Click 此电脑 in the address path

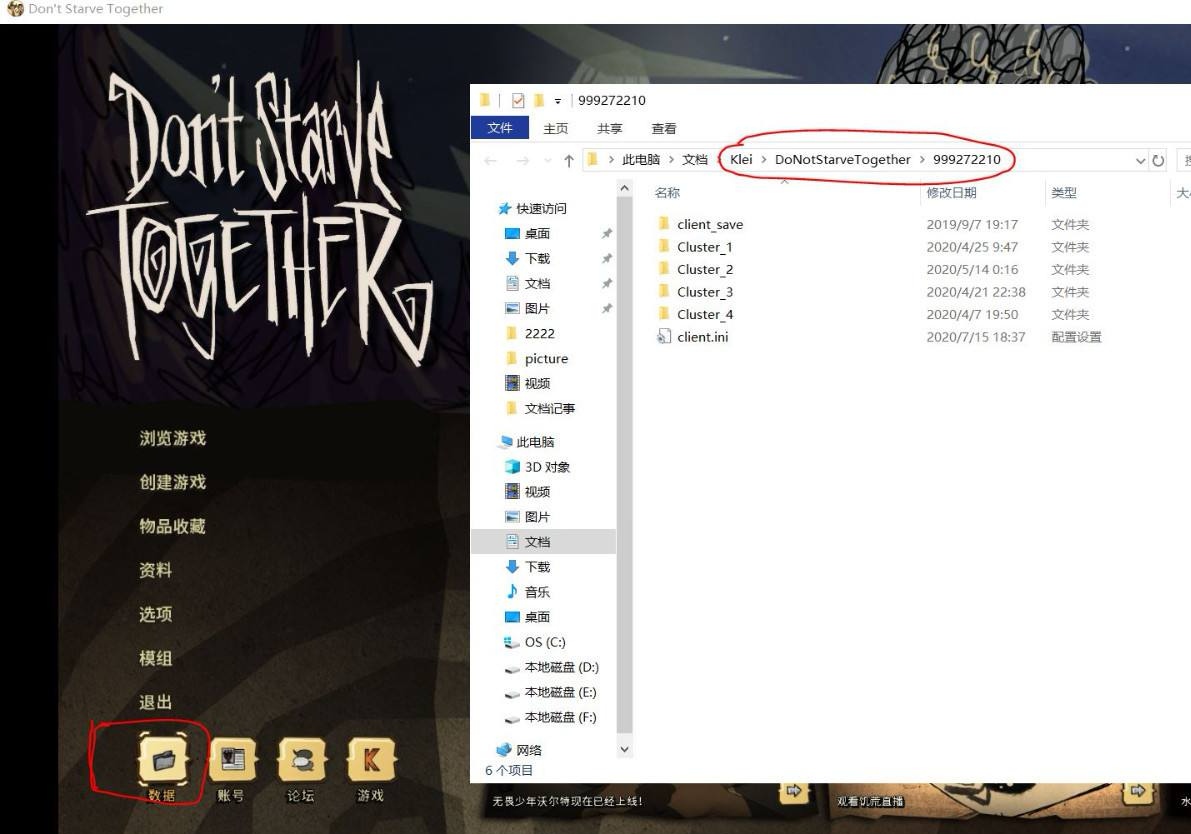coord(641,160)
